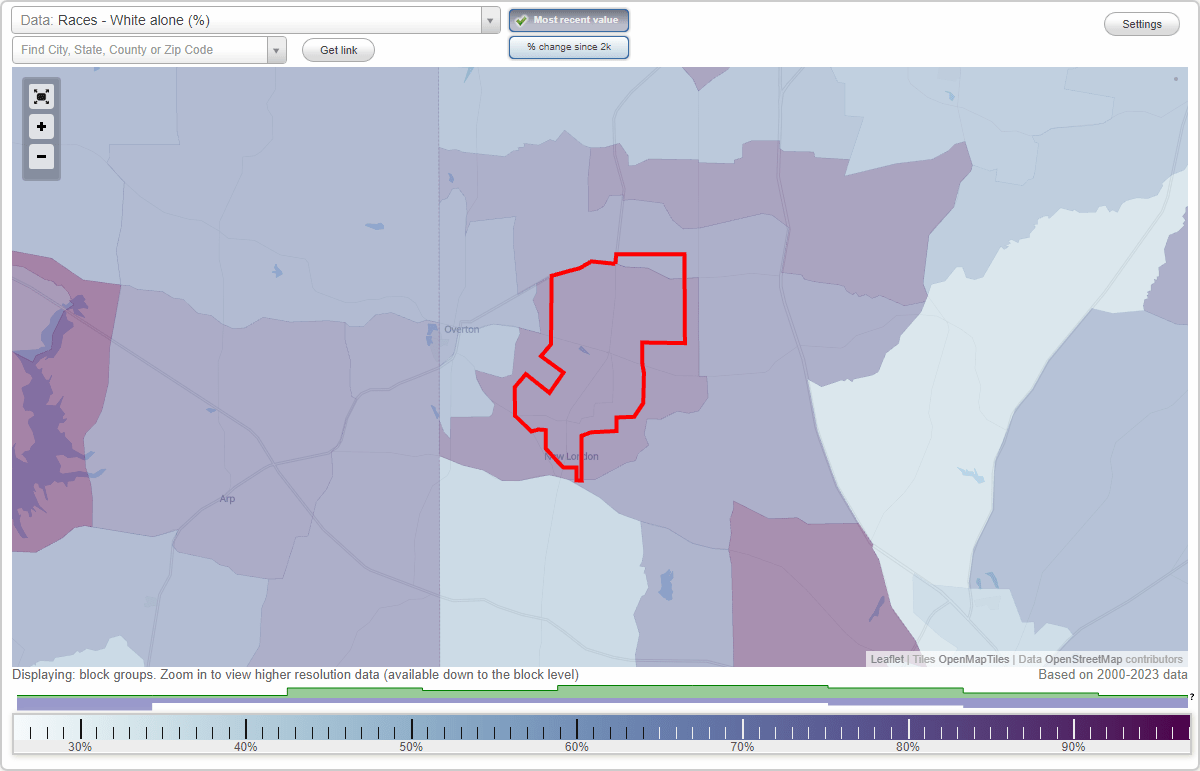Viewport: 1200px width, 771px height.
Task: Click the dropdown arrow beside Data selector
Action: point(488,20)
